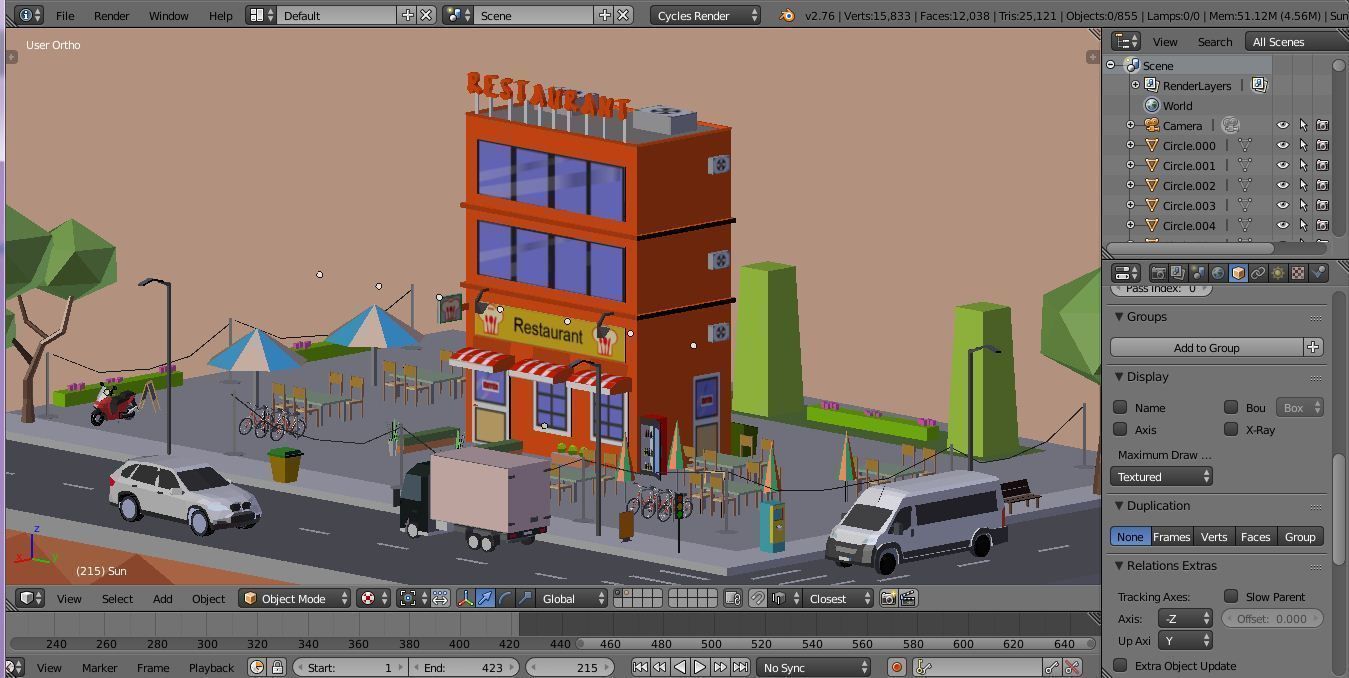Screen dimensions: 1349x678
Task: Open the Render Layers properties tab
Action: click(x=1178, y=273)
